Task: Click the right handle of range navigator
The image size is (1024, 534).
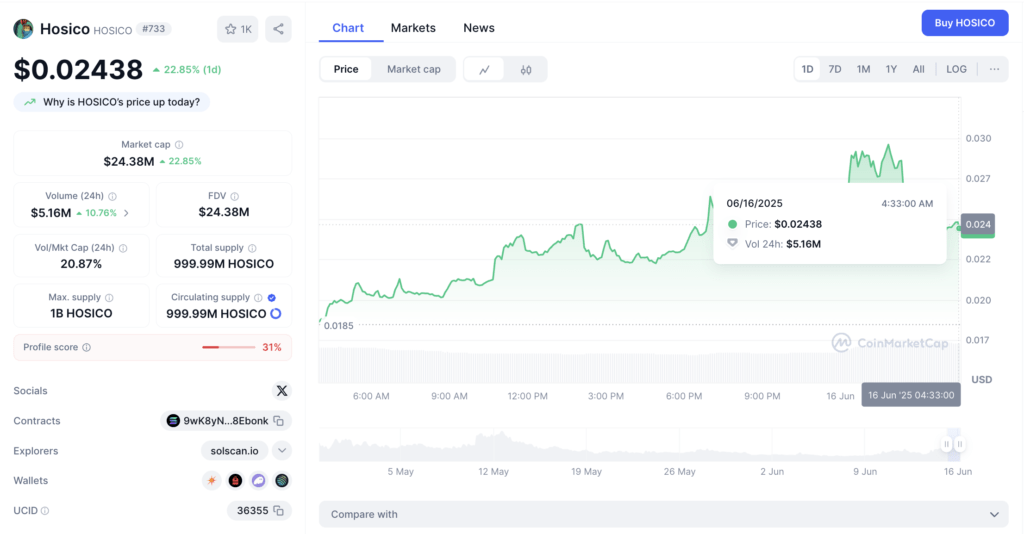Action: [x=960, y=445]
